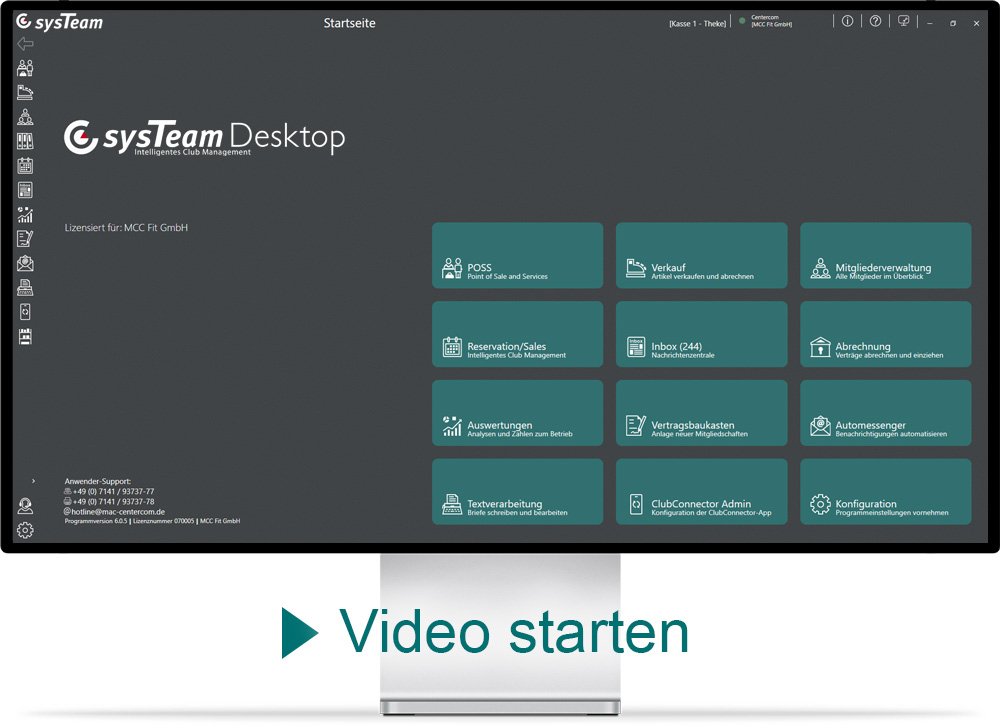Select the Mitgliederverwaltung sidebar icon

[26, 117]
